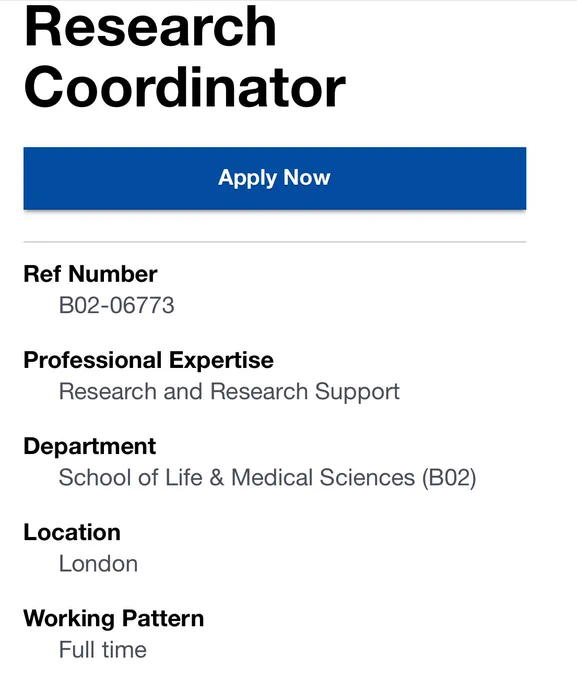Click the (B02) department code text

coord(449,478)
